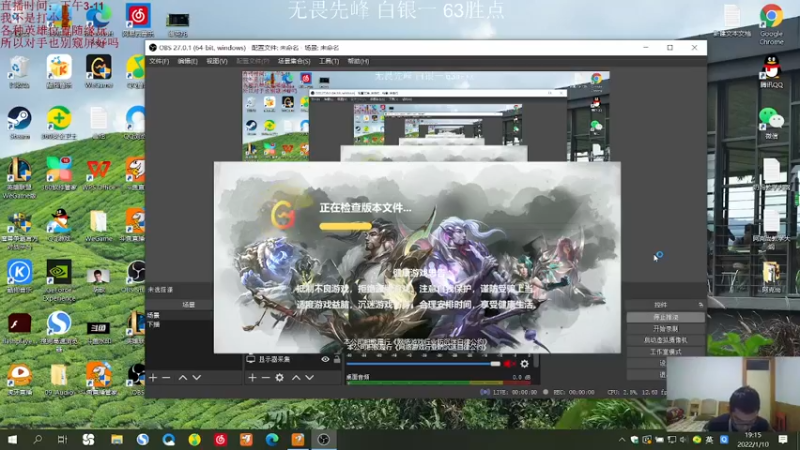Add a new scene with the plus button

pos(153,378)
